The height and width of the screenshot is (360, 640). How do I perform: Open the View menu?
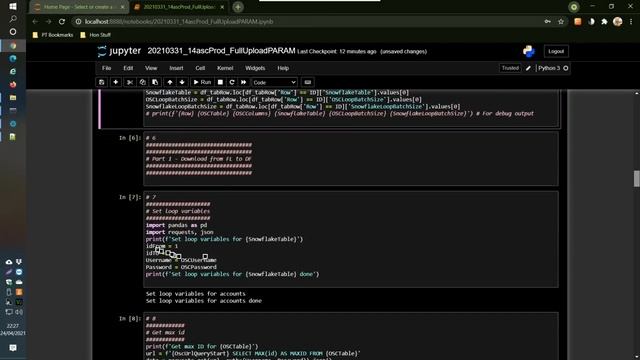click(151, 68)
